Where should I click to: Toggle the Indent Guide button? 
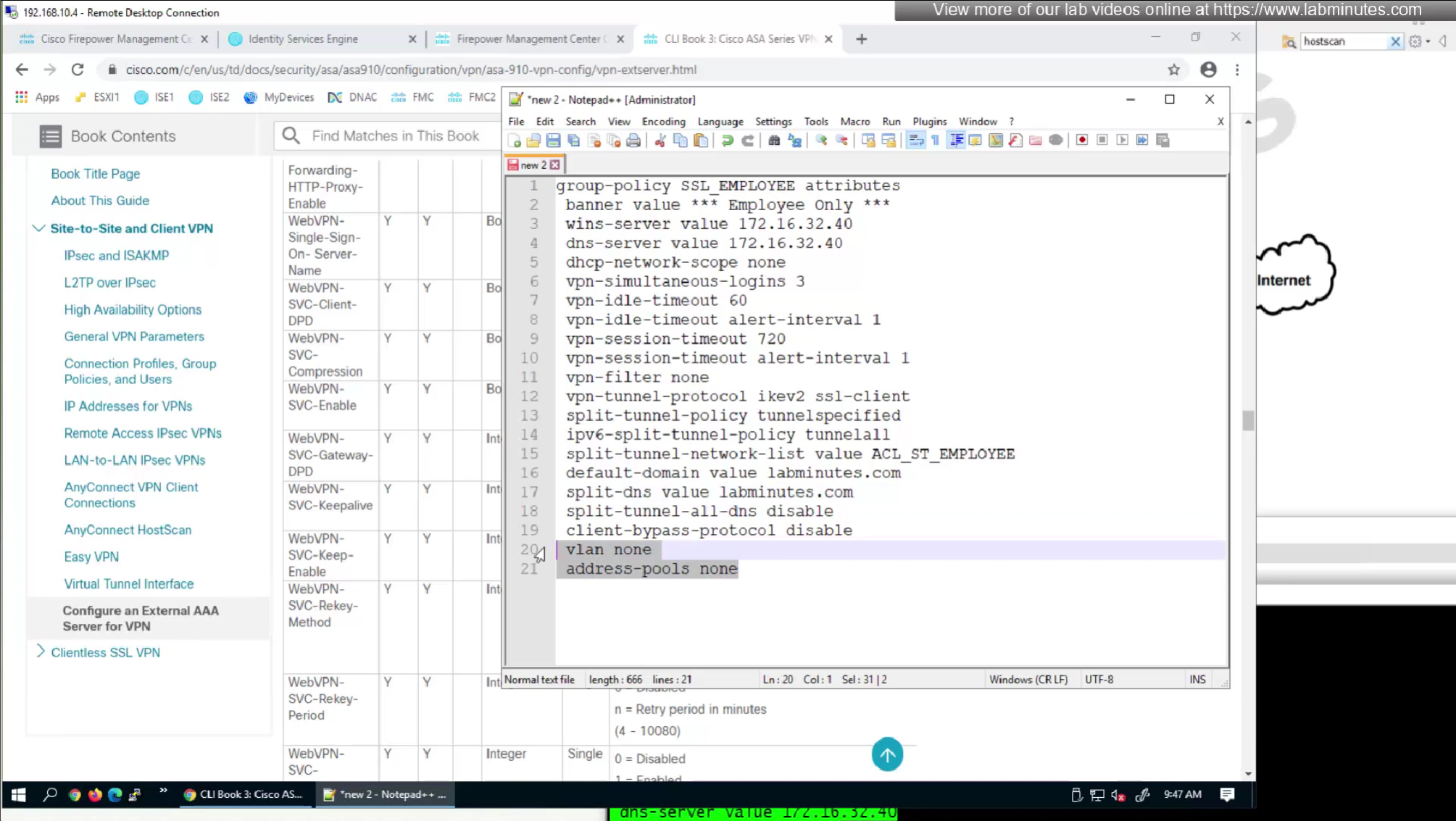[x=956, y=141]
